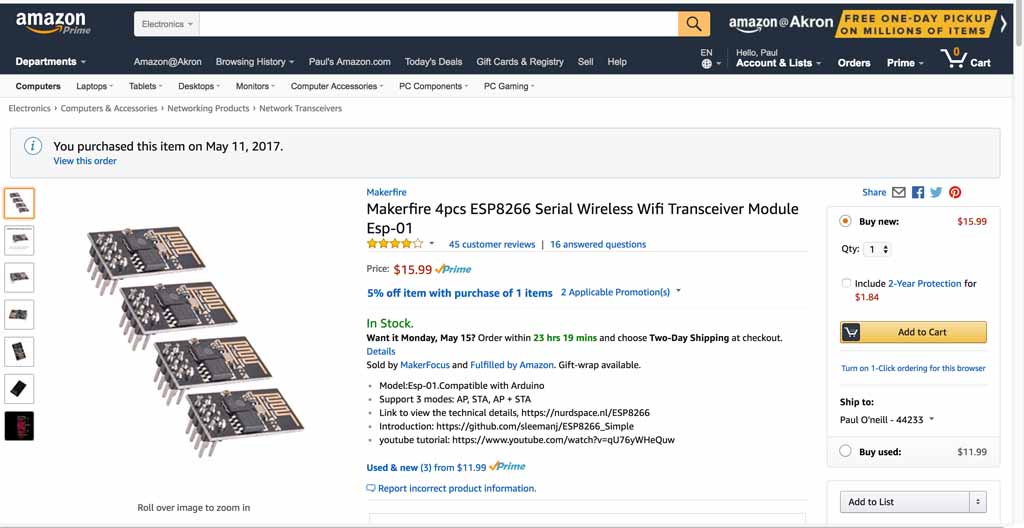Open the Qty quantity dropdown
The width and height of the screenshot is (1024, 528).
[878, 249]
